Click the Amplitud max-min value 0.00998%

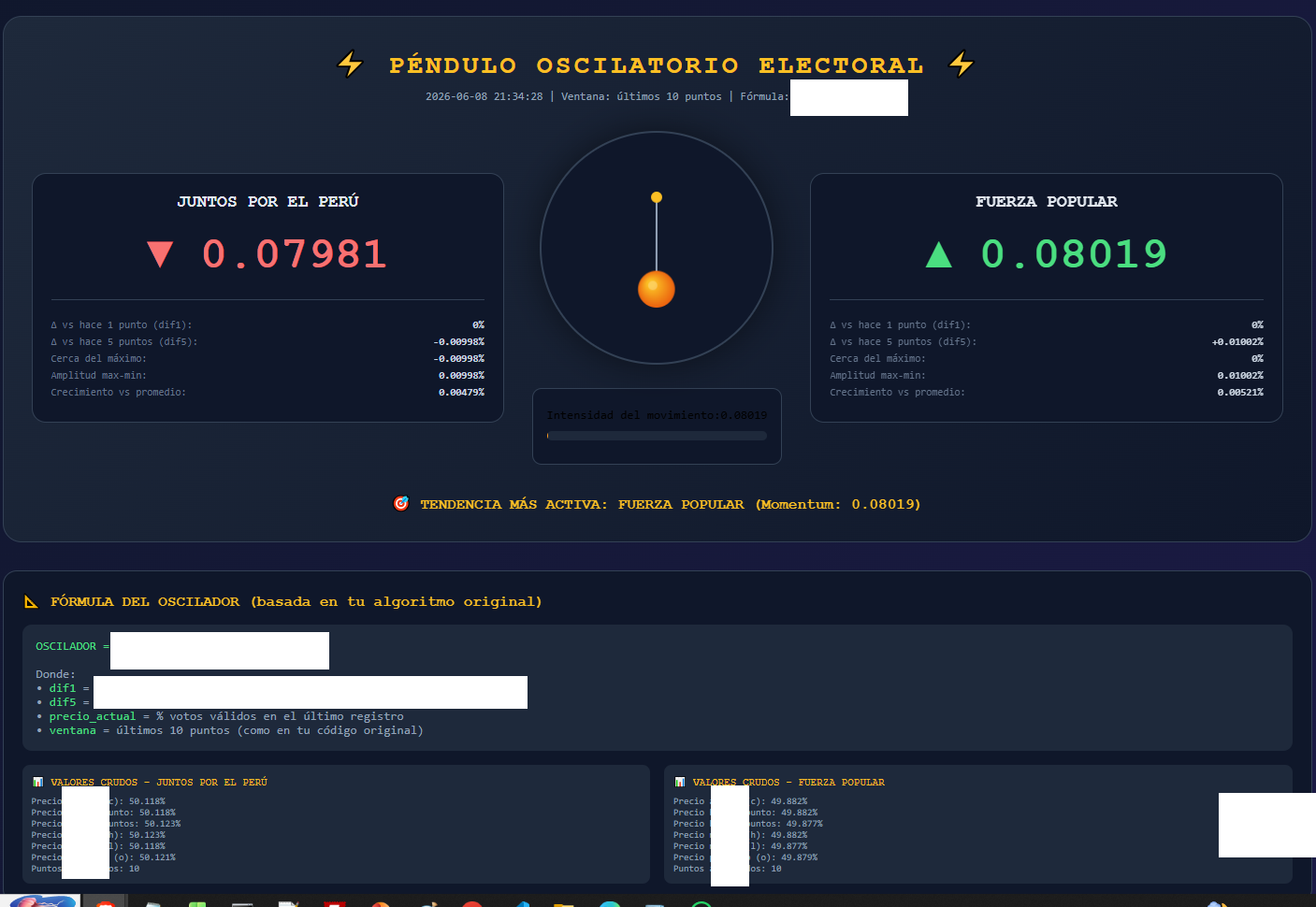461,376
